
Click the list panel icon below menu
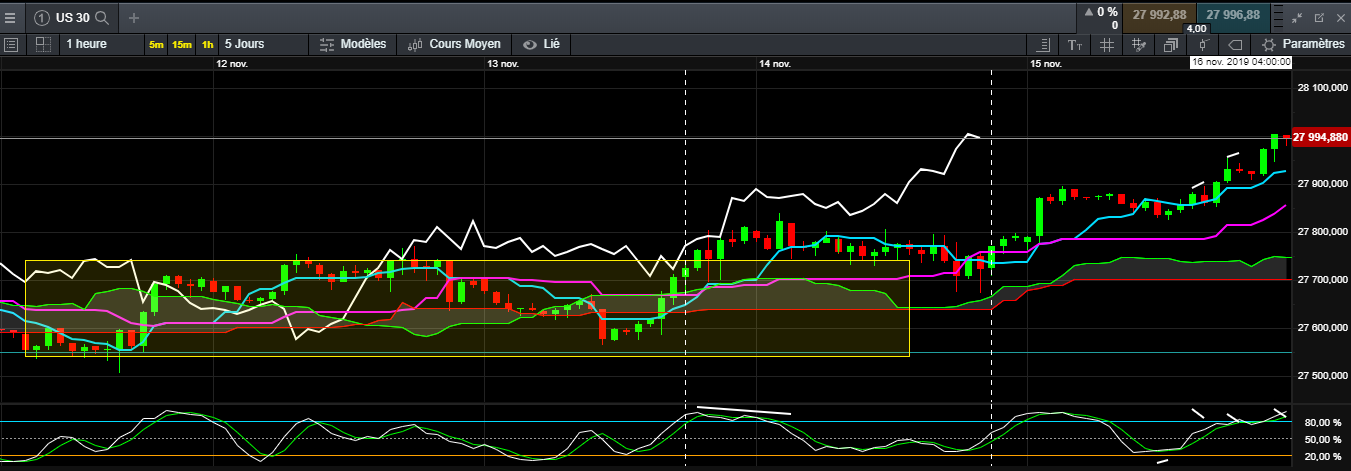[11, 44]
